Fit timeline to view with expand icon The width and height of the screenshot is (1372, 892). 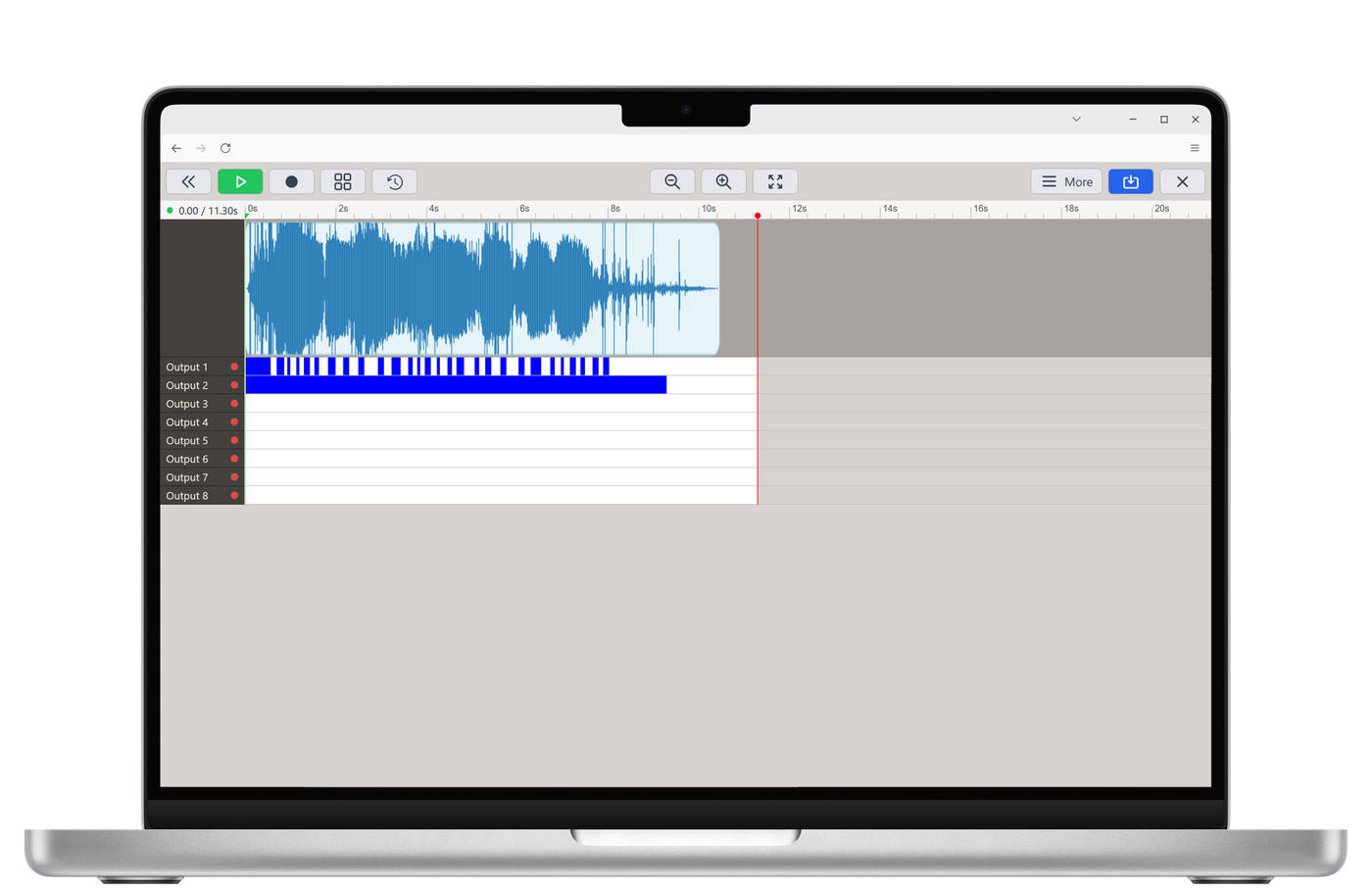coord(775,181)
